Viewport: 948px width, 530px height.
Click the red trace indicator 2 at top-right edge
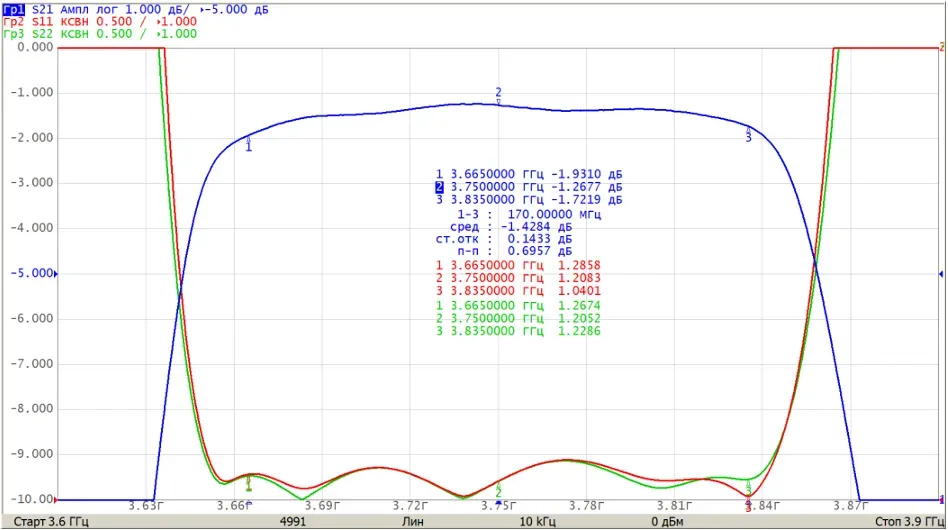(941, 47)
